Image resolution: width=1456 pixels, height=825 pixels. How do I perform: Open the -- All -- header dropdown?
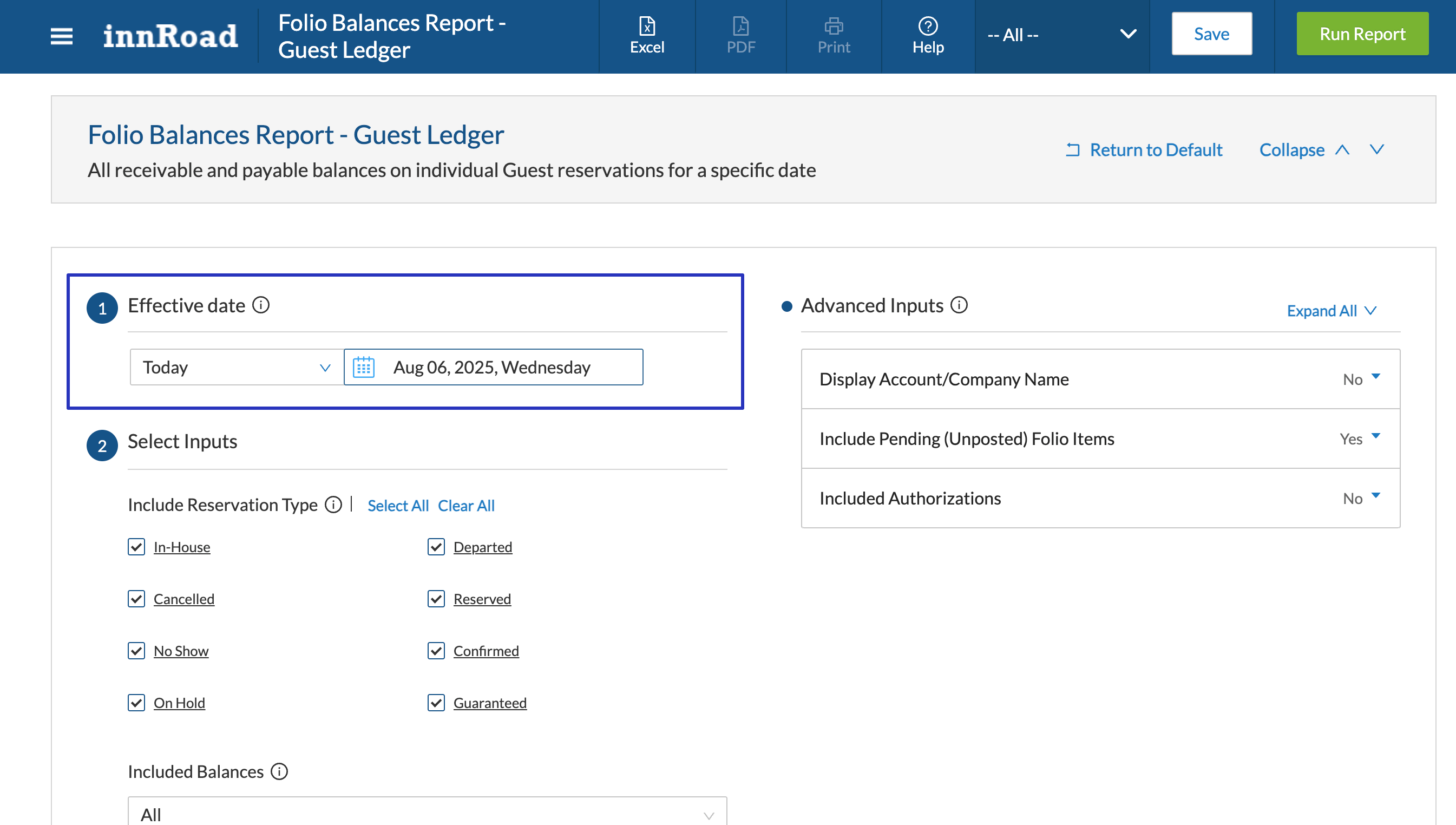click(1061, 35)
